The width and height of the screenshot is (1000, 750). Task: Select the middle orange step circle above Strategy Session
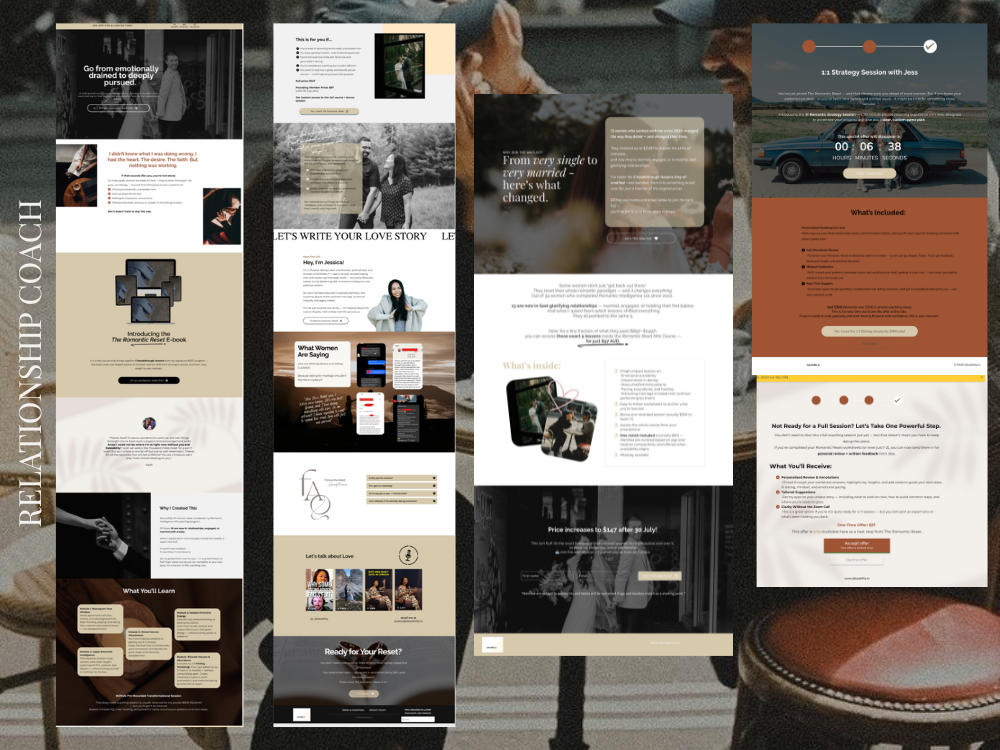pyautogui.click(x=869, y=46)
